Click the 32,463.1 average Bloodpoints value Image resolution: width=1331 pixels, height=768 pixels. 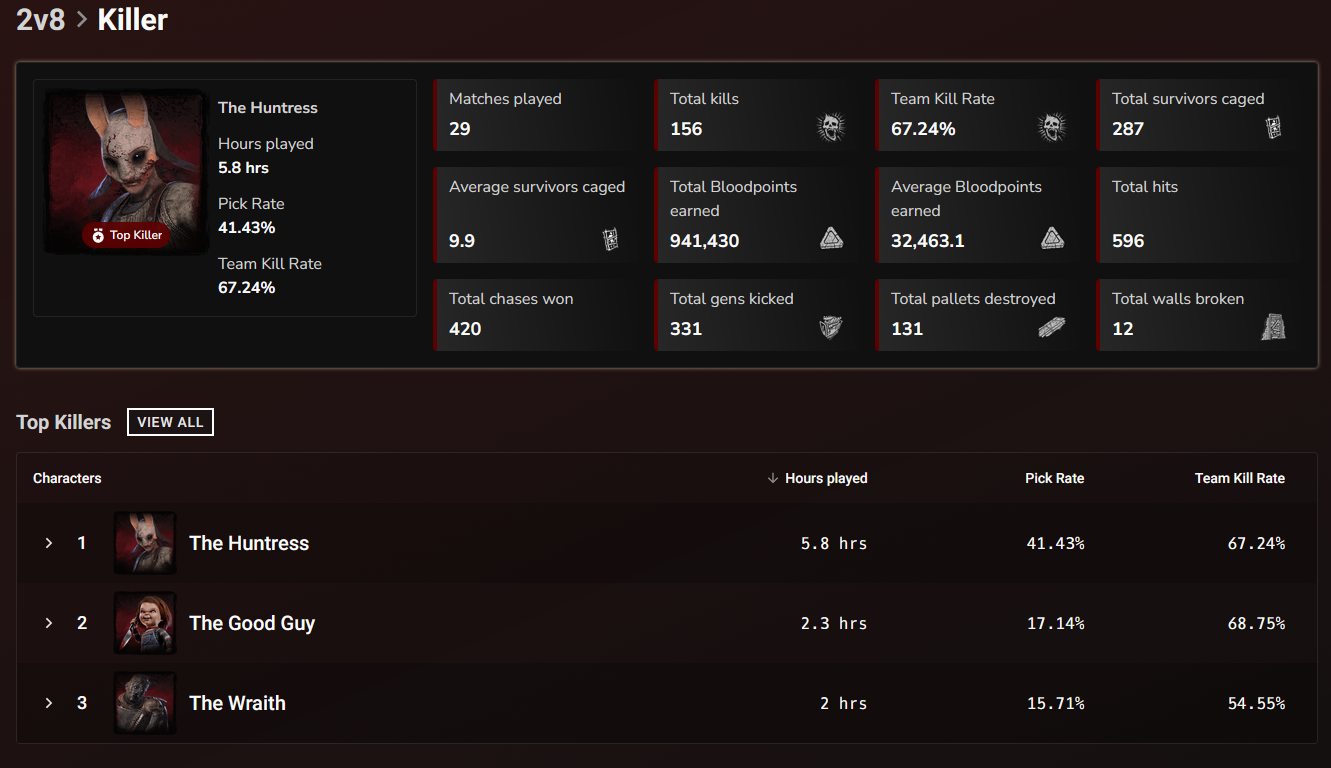[x=927, y=241]
